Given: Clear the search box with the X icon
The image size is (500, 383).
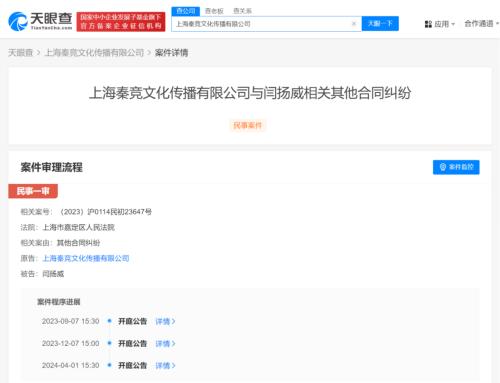Looking at the screenshot, I should point(354,24).
